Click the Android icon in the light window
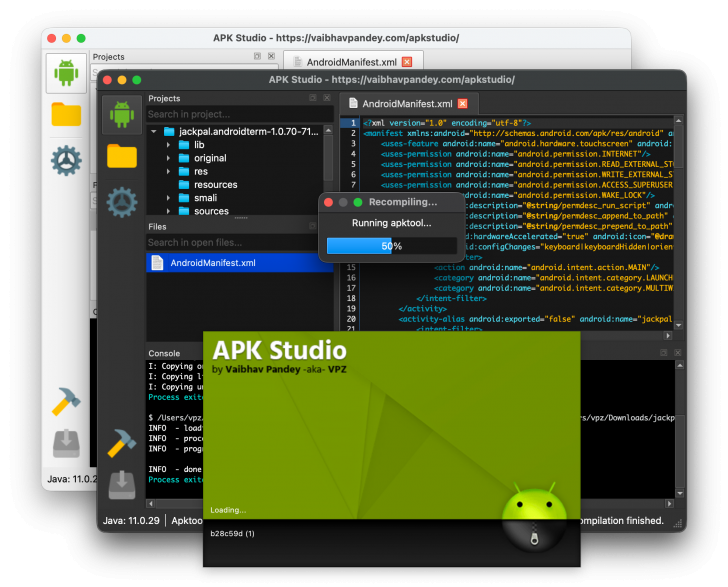The image size is (728, 587). (66, 73)
